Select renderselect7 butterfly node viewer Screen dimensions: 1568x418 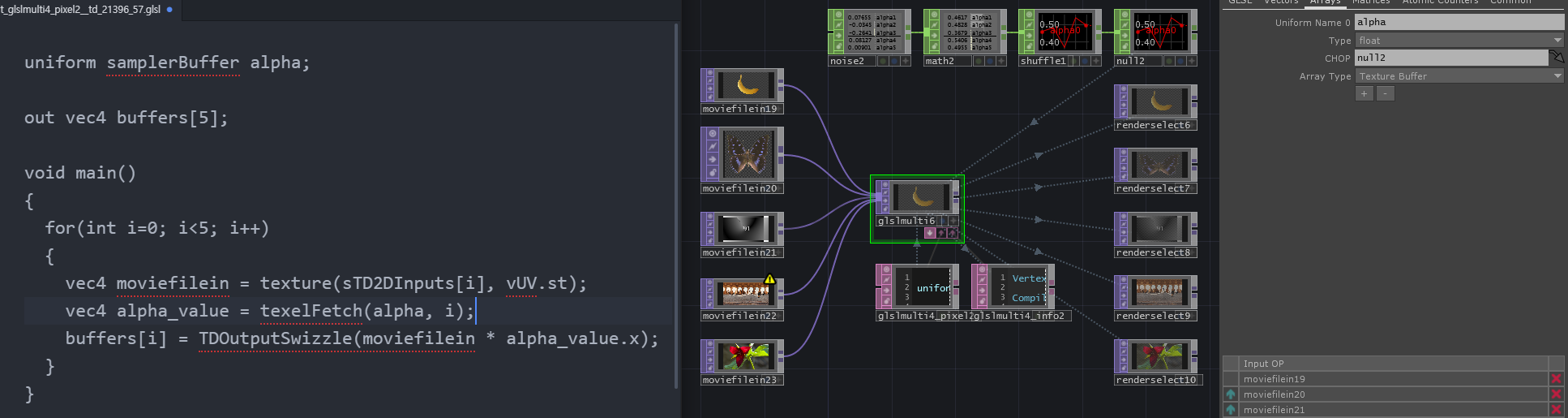(x=1160, y=165)
